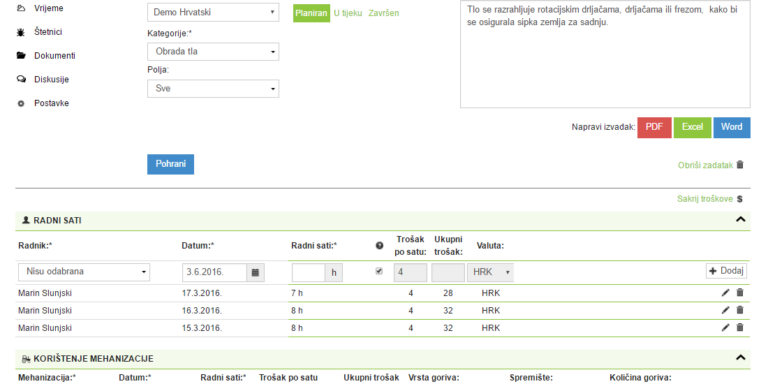Export the report as PDF
768x384 pixels.
pyautogui.click(x=654, y=127)
